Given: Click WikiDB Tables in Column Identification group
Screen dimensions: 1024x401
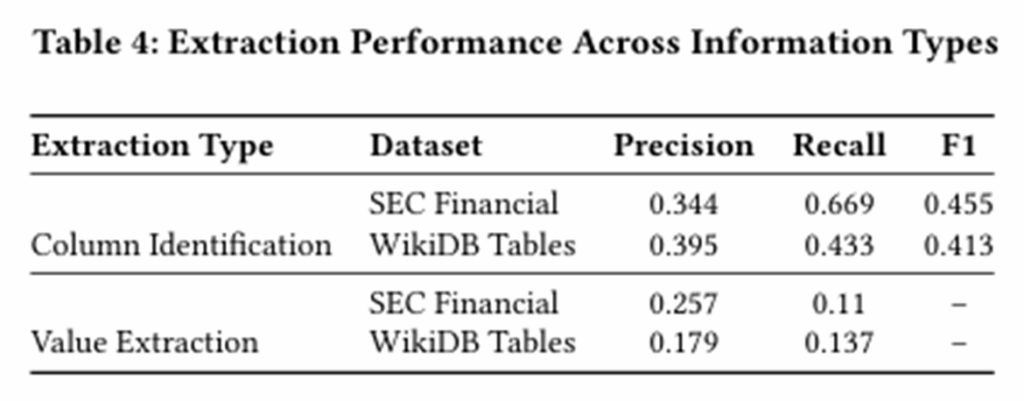Looking at the screenshot, I should click(x=472, y=244).
